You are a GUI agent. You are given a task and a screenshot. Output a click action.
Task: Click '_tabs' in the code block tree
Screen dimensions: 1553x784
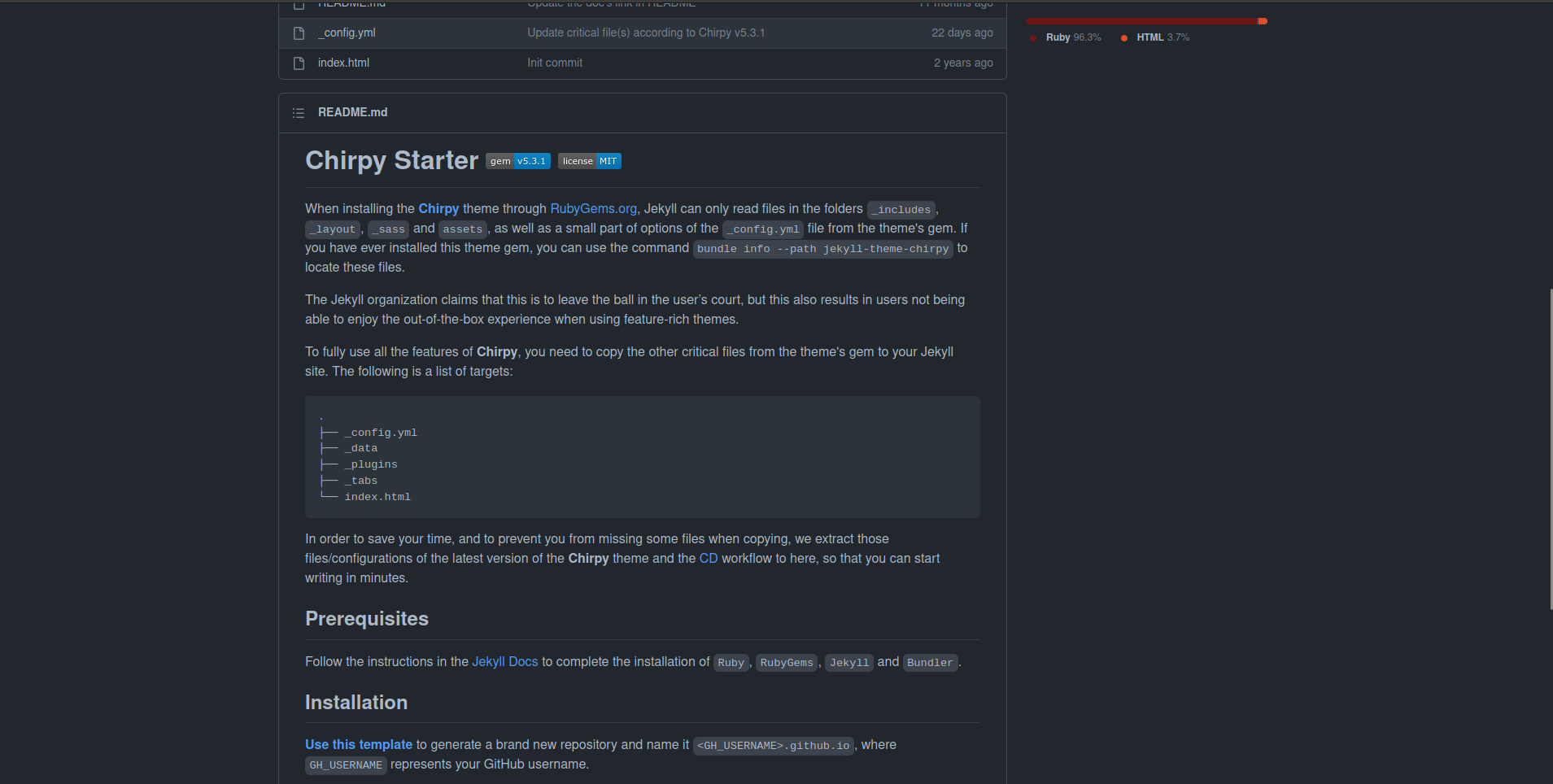pyautogui.click(x=361, y=481)
